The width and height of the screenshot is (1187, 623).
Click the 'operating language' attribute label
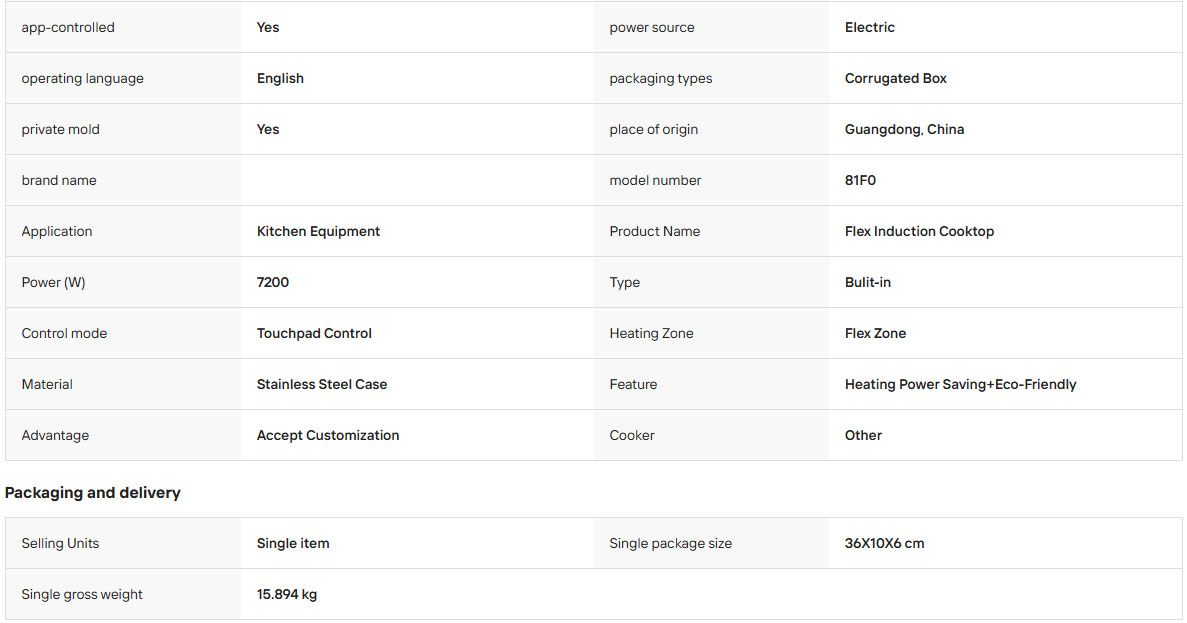(83, 79)
